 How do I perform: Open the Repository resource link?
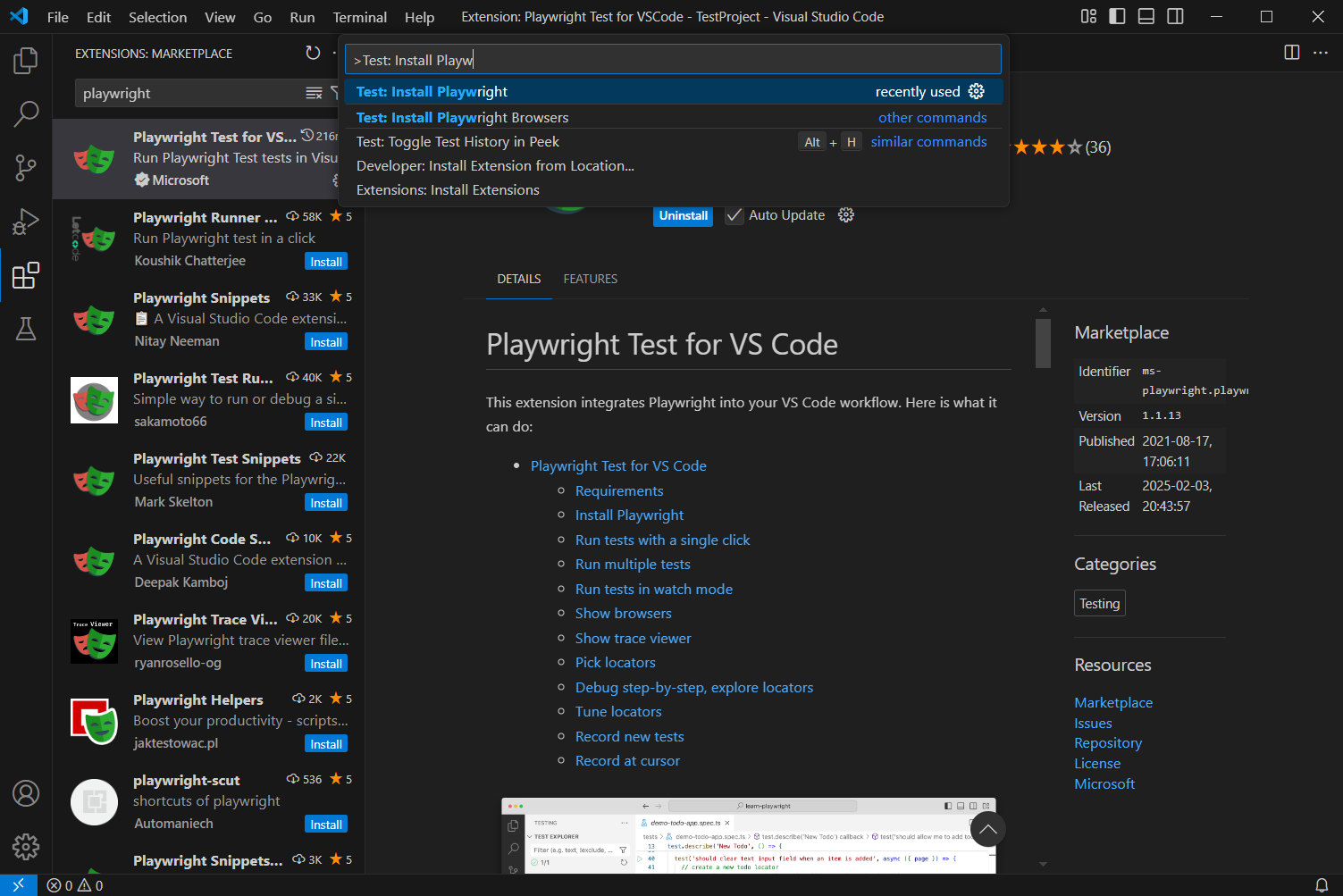pos(1108,742)
